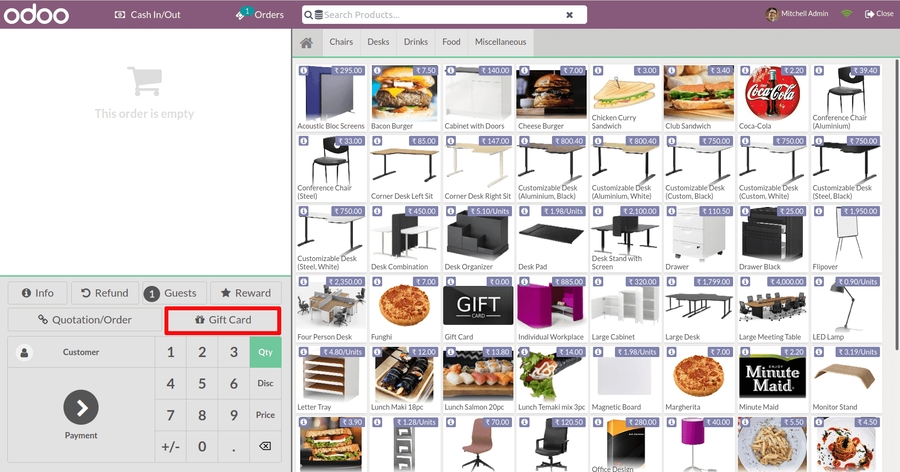Click the +/- numpad key

(170, 446)
